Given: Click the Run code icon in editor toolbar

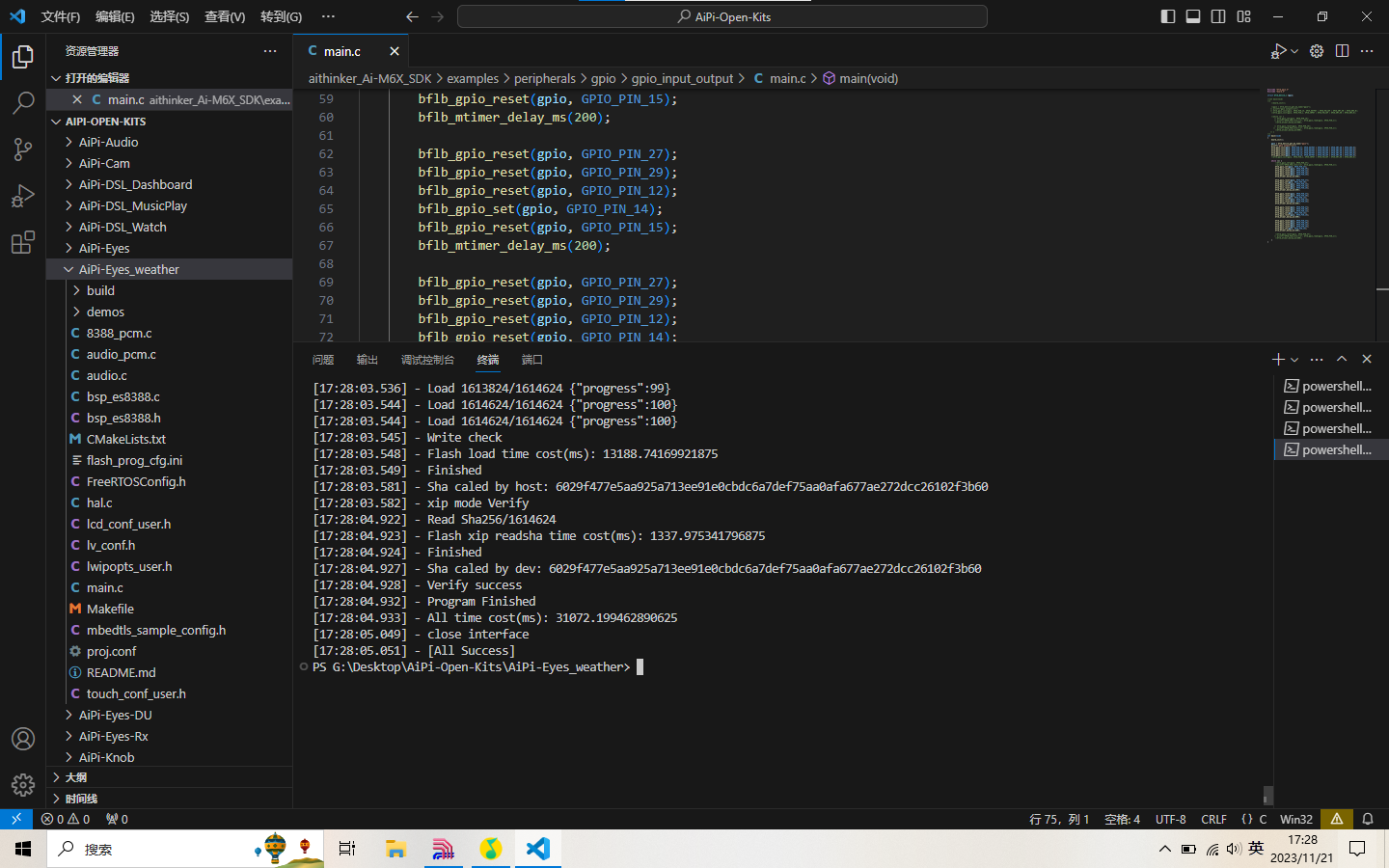Looking at the screenshot, I should [1279, 51].
